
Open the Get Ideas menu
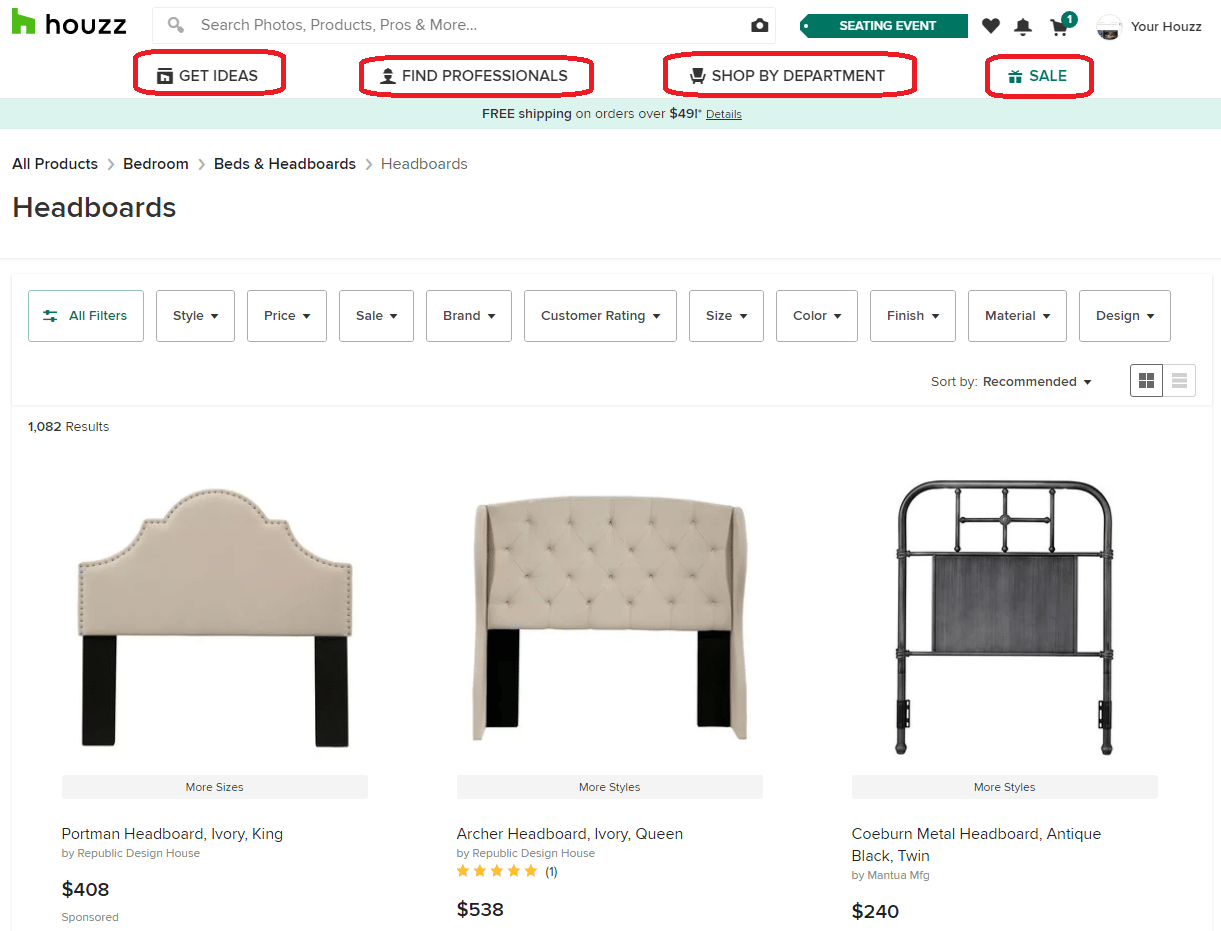208,76
